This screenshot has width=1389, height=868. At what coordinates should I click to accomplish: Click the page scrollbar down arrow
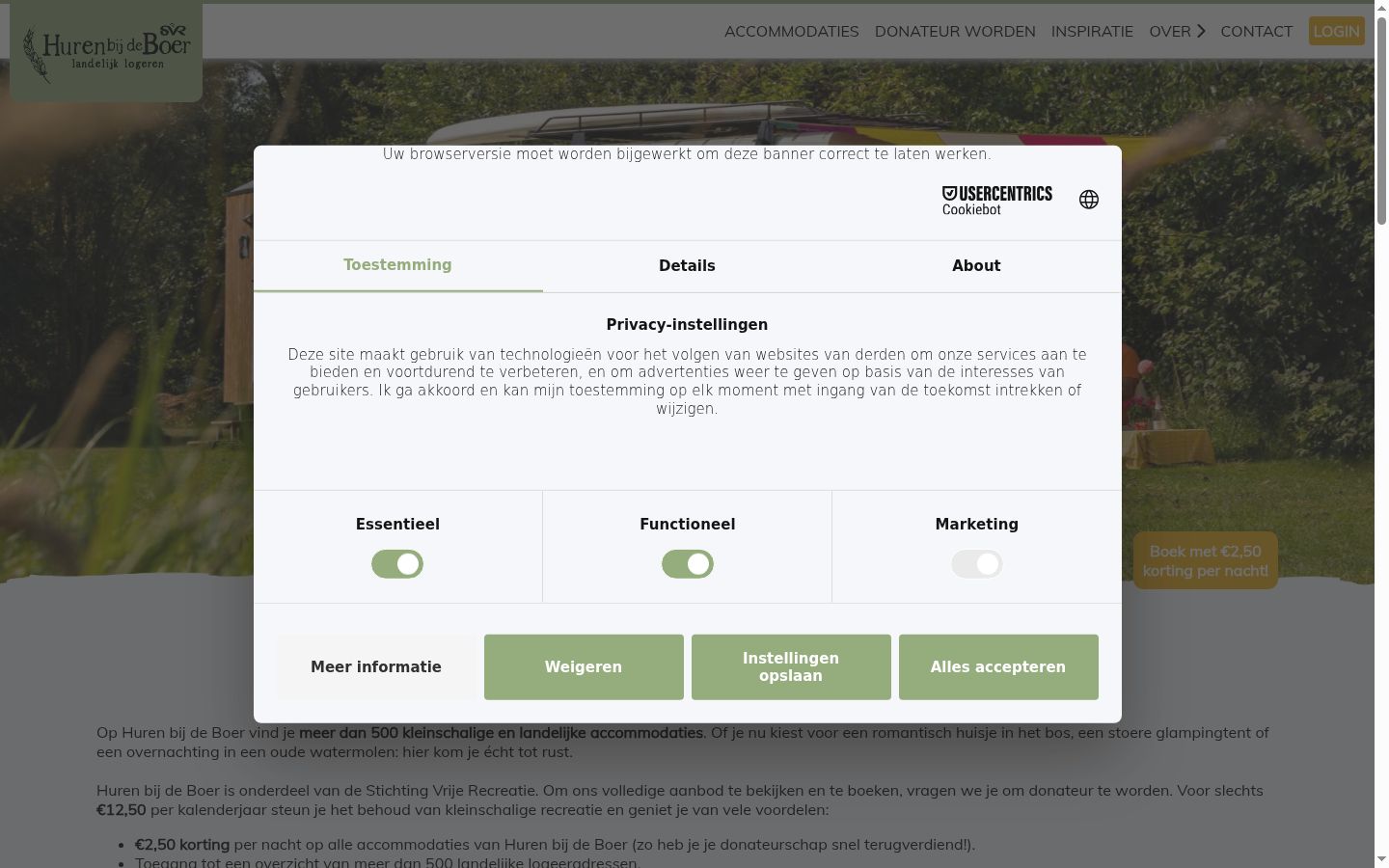[x=1381, y=859]
